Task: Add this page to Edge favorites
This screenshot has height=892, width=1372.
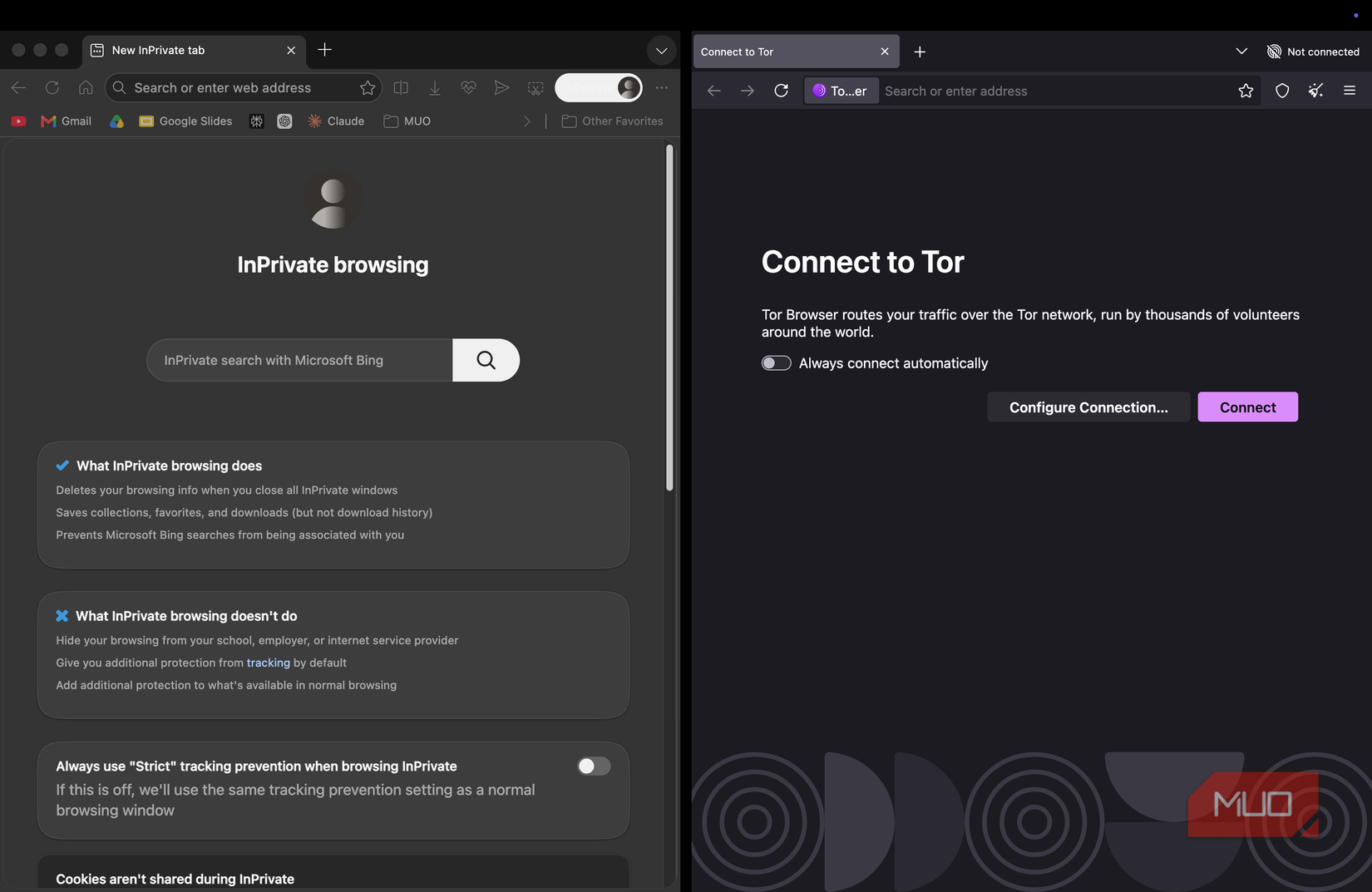Action: (x=368, y=87)
